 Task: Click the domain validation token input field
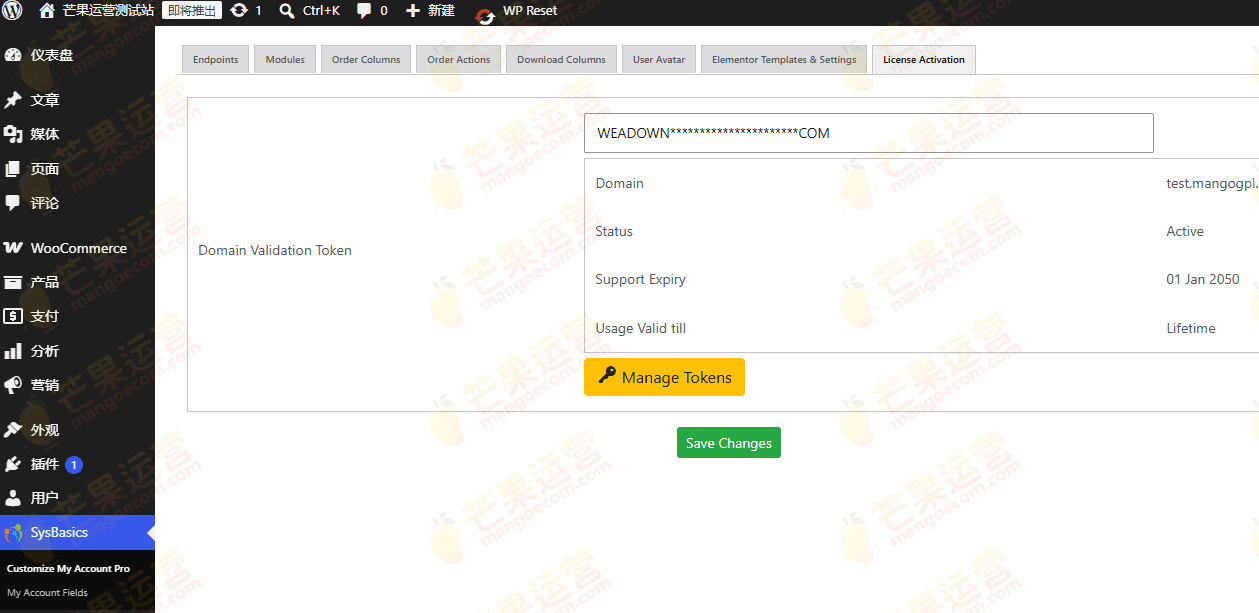tap(869, 133)
